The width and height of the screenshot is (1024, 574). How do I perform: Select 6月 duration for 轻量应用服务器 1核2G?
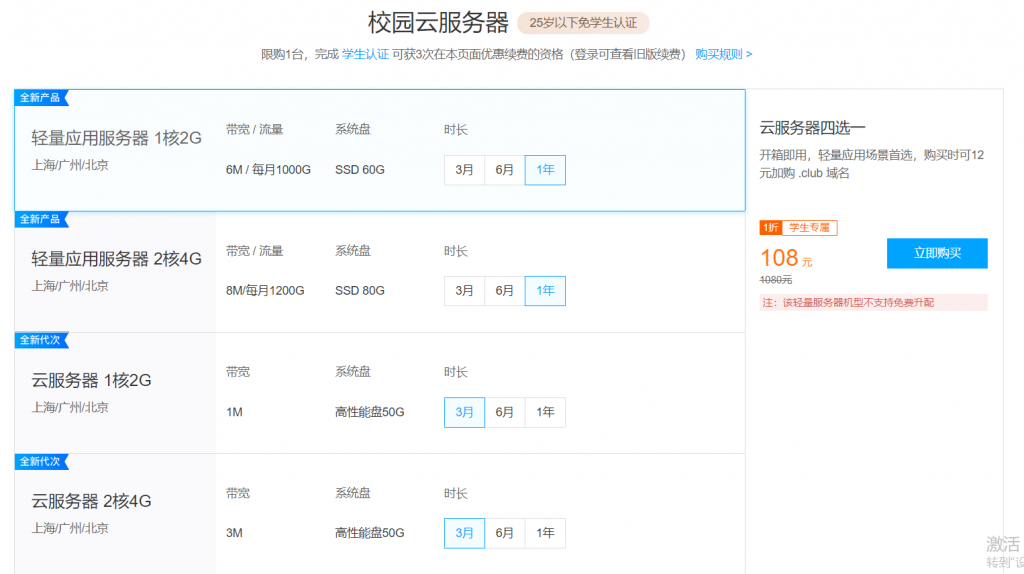click(x=504, y=170)
